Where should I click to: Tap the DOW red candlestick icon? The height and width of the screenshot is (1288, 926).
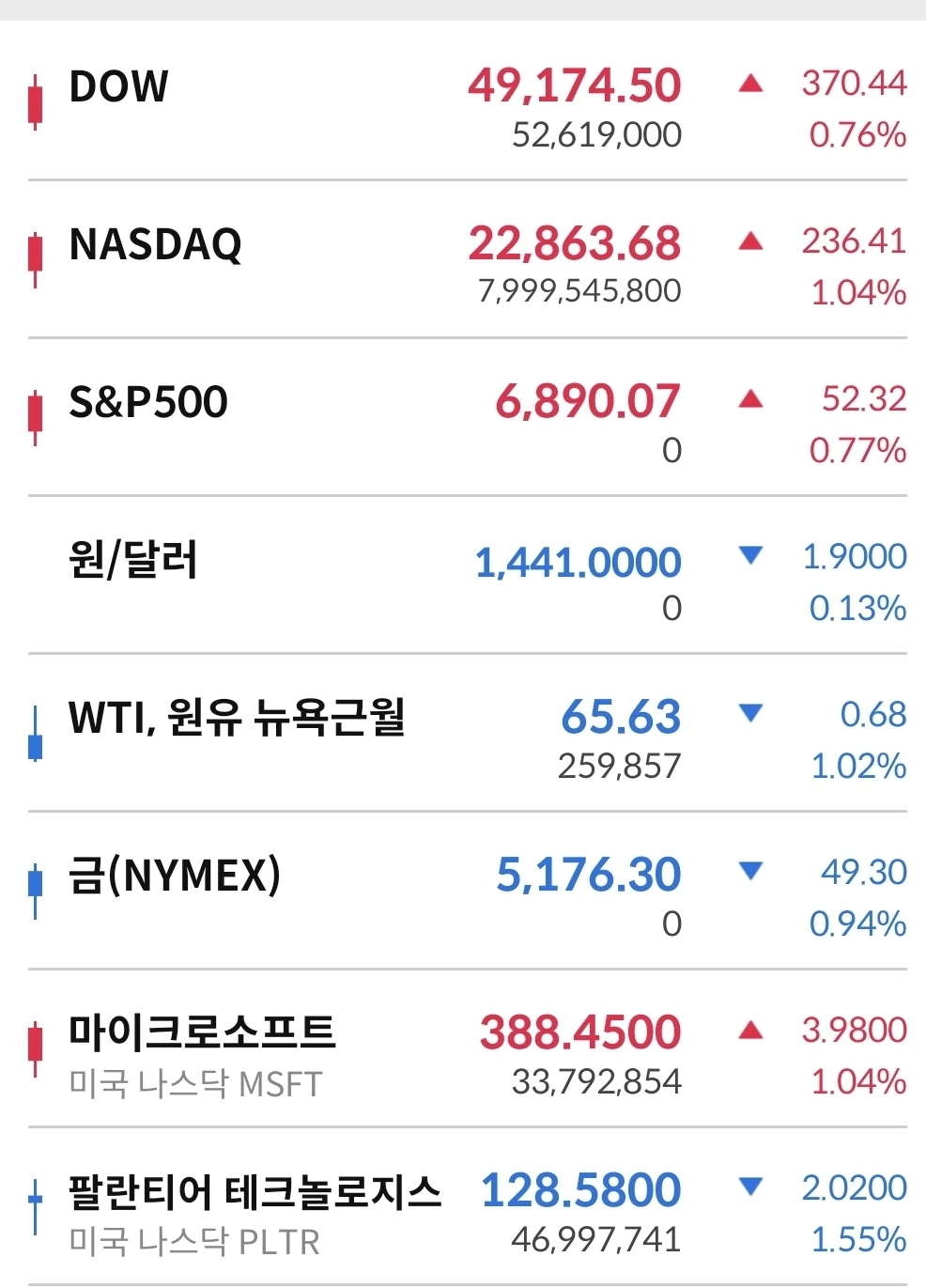[x=36, y=101]
